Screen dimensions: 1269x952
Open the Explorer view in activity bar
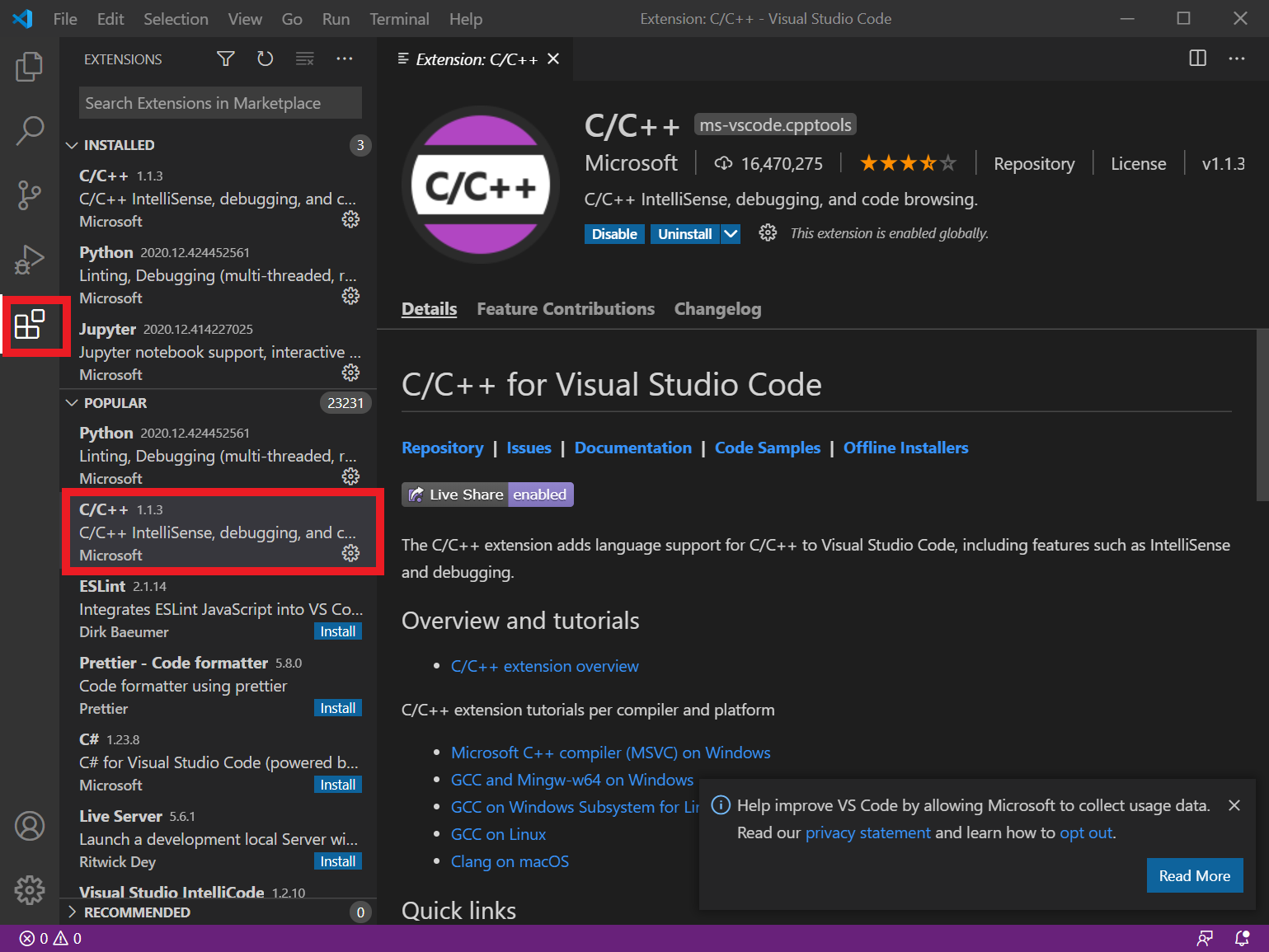click(x=30, y=67)
